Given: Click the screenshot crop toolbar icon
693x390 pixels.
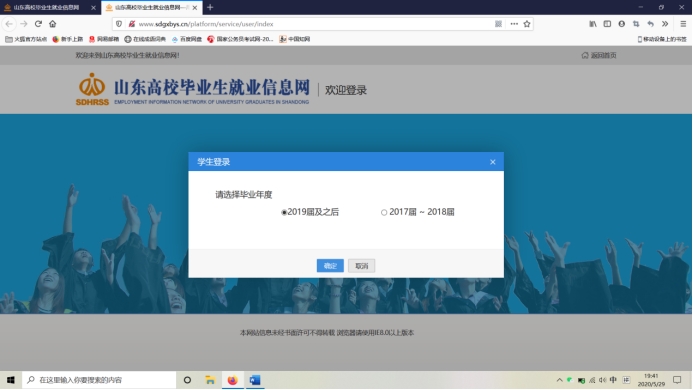Looking at the screenshot, I should coord(636,24).
